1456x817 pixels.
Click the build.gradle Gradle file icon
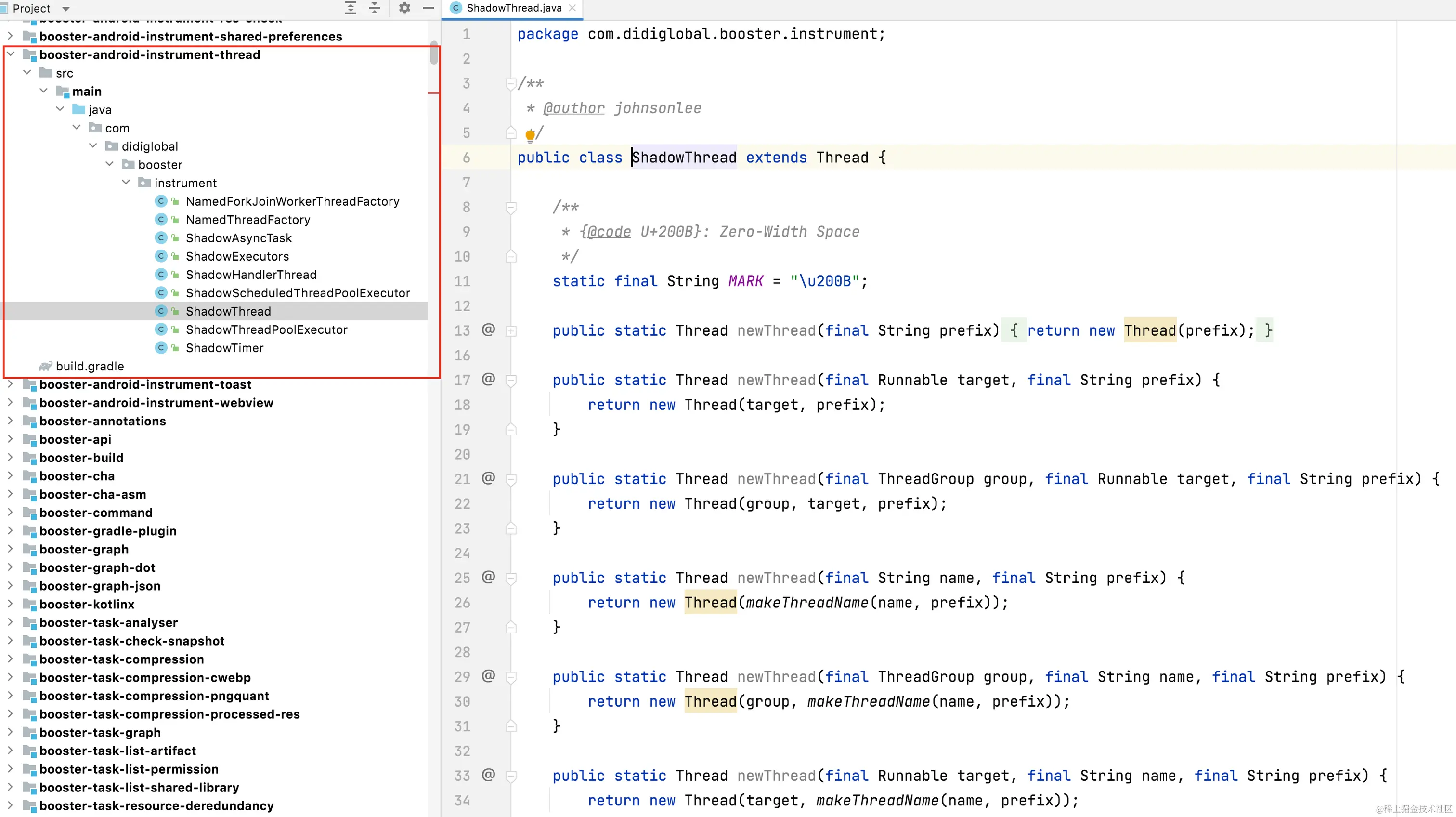click(46, 367)
